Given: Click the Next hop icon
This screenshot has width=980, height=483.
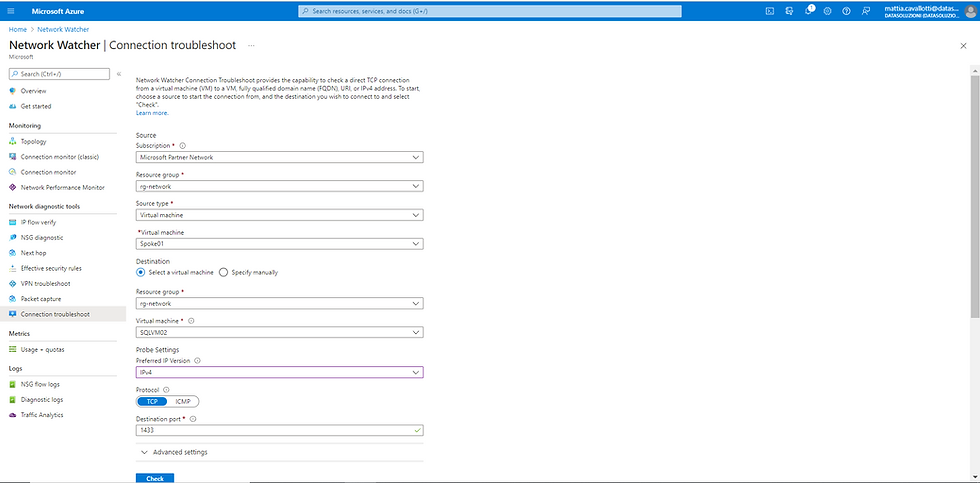Looking at the screenshot, I should tap(12, 253).
